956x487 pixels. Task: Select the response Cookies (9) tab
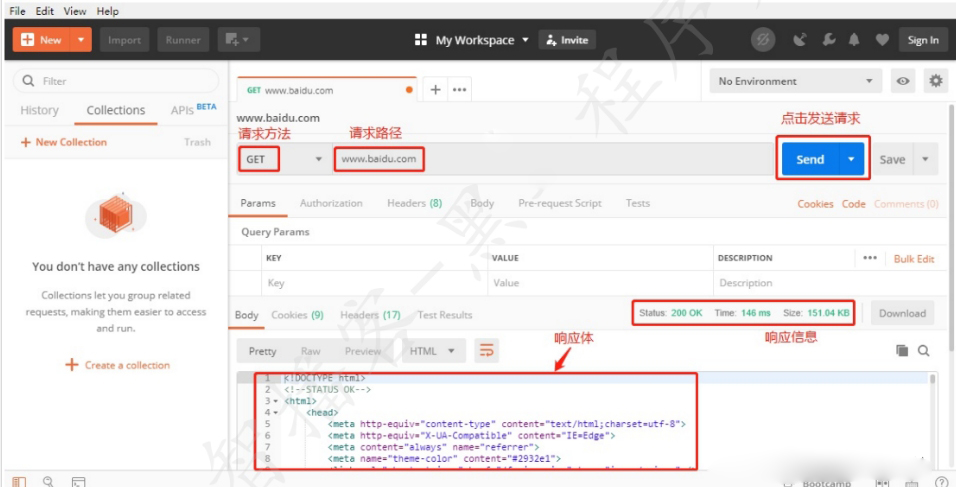click(x=298, y=315)
